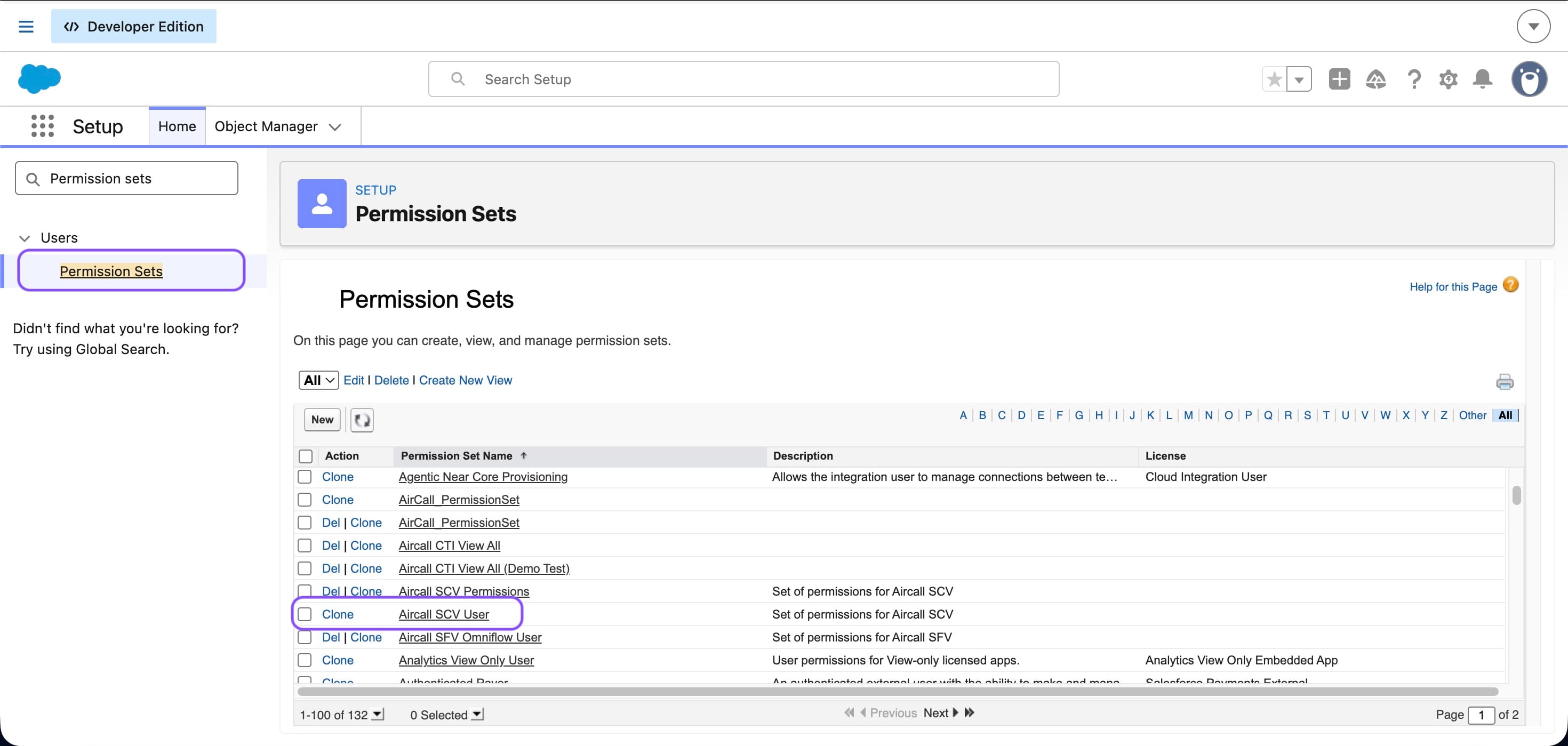Click the Delete view link
The image size is (1568, 746).
click(x=391, y=380)
